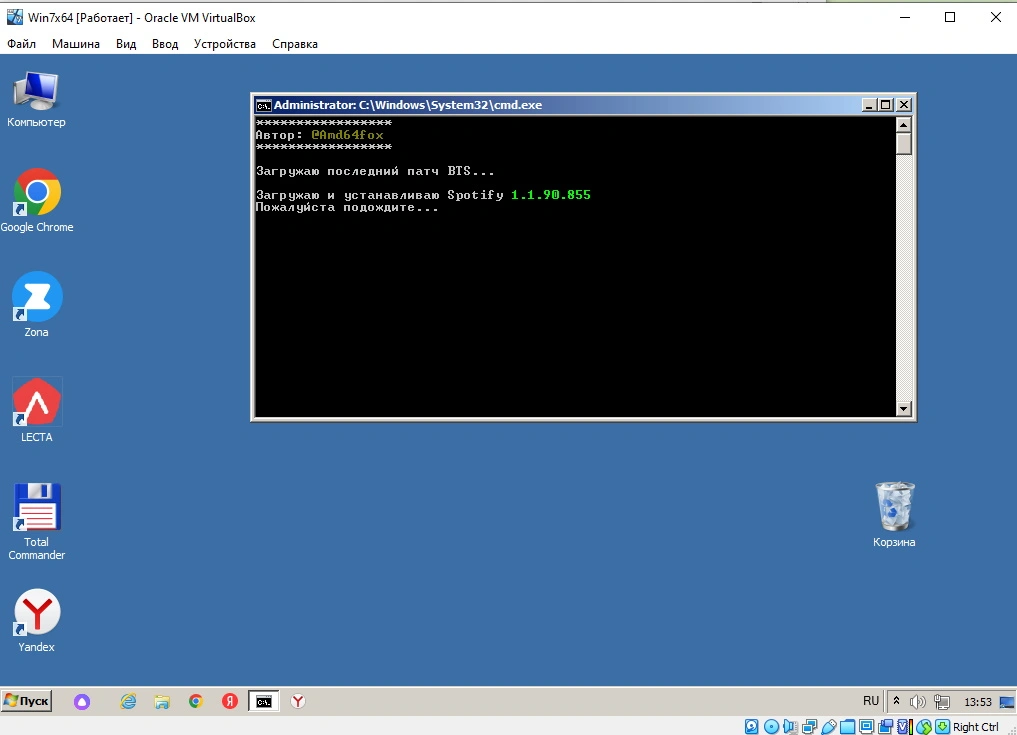The image size is (1017, 735).
Task: Click the green 1.1.90.855 version text
Action: coord(551,195)
